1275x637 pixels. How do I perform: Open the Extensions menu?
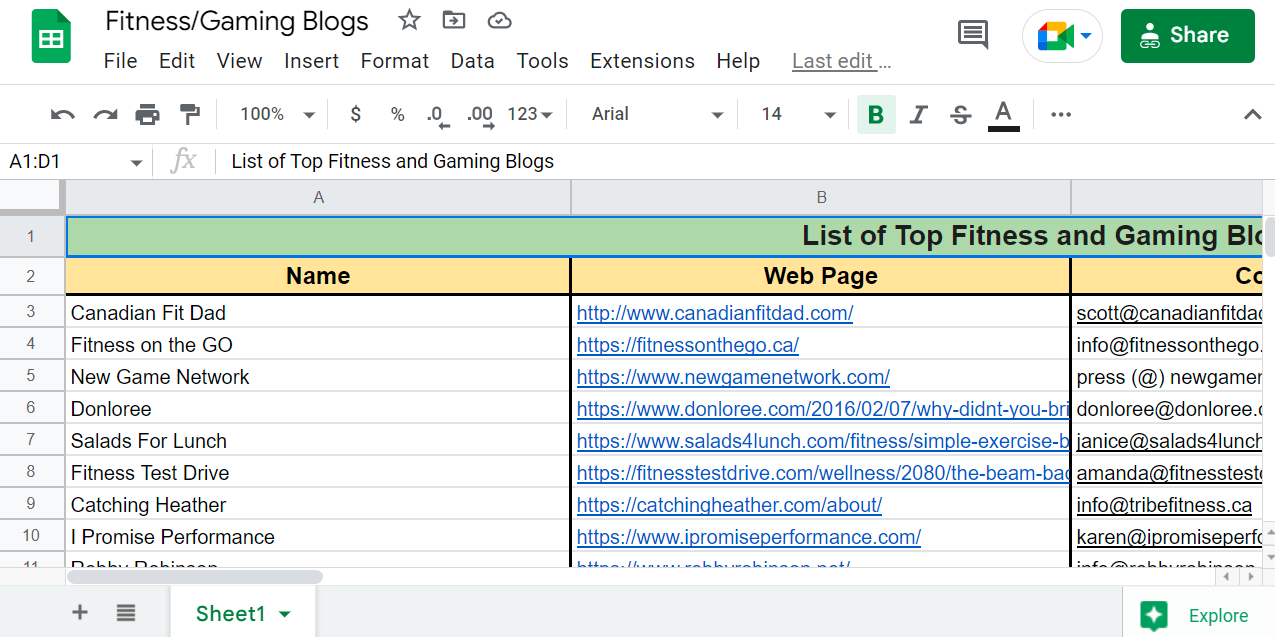pos(642,61)
